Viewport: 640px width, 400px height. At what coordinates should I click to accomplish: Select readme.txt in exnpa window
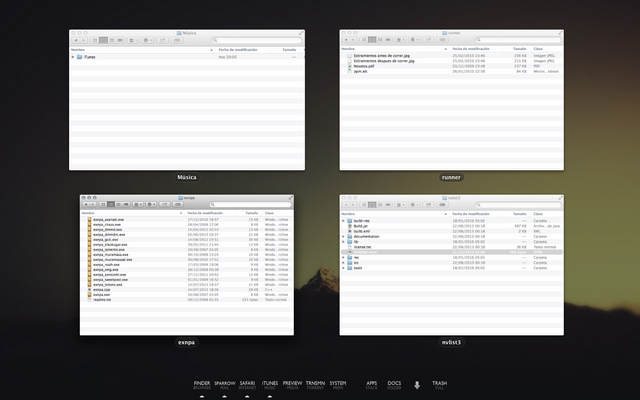pyautogui.click(x=99, y=300)
